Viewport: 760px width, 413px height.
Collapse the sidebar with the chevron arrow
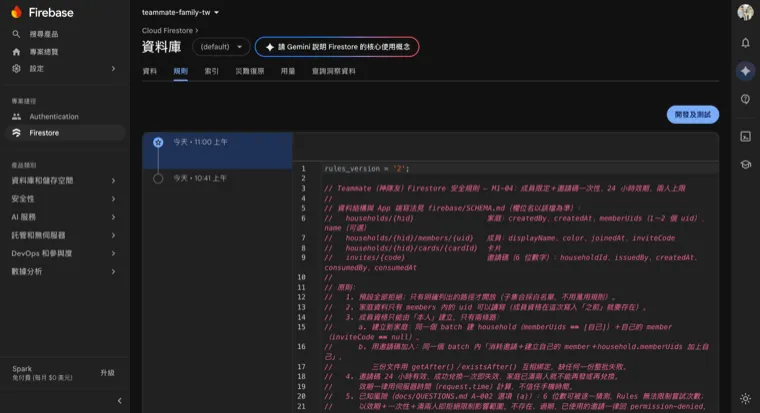pyautogui.click(x=119, y=400)
